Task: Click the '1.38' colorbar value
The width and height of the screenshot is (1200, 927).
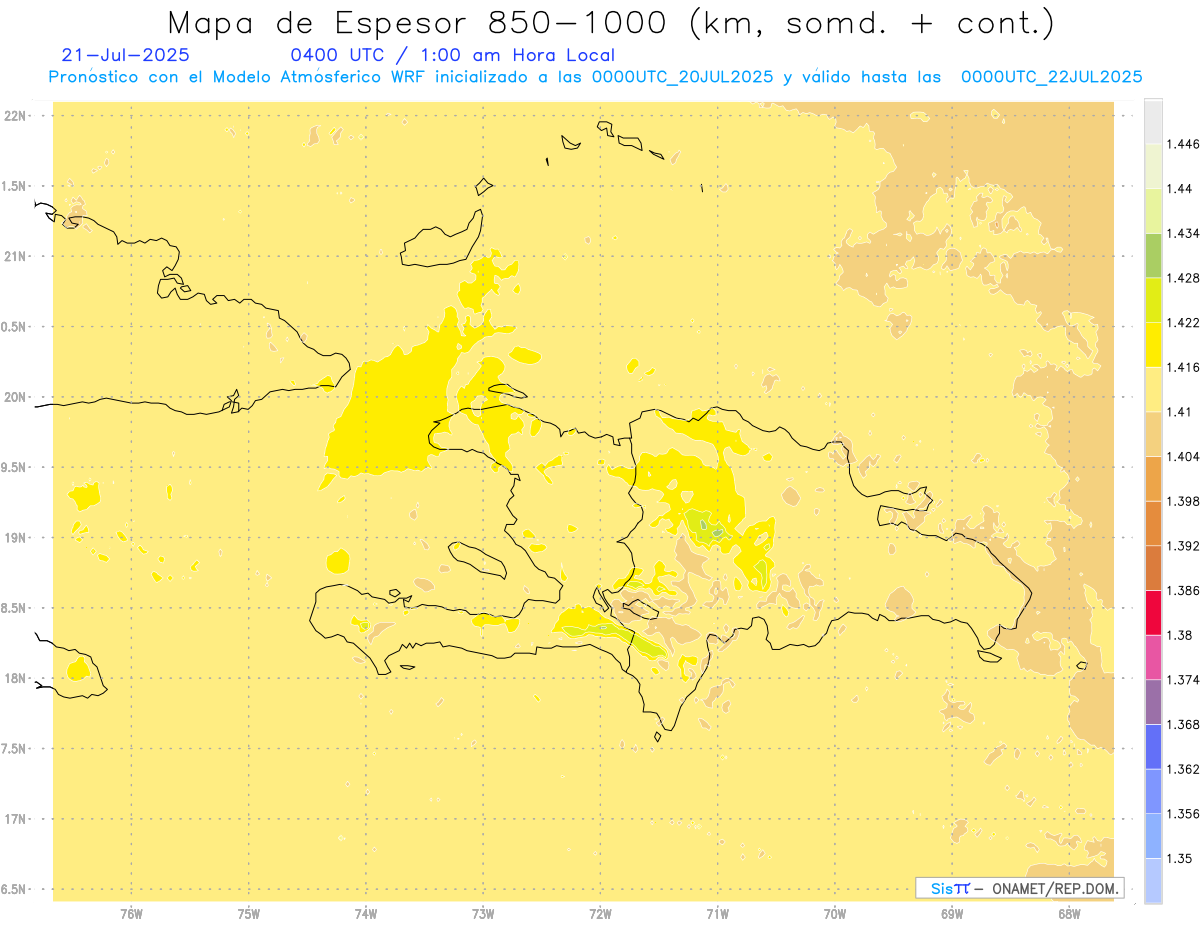Action: 1179,635
